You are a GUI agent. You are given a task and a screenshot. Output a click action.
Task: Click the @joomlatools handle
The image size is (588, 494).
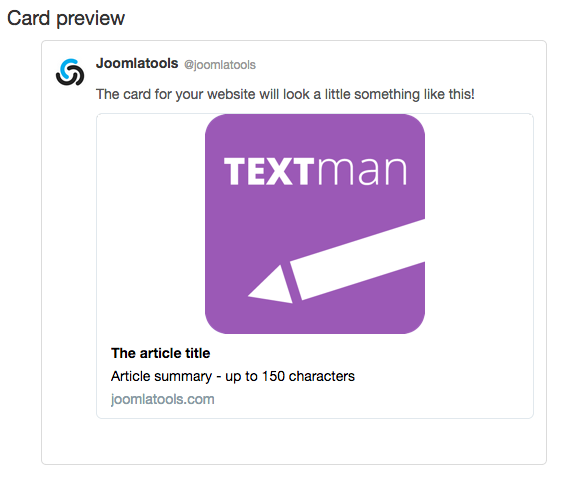pyautogui.click(x=220, y=65)
